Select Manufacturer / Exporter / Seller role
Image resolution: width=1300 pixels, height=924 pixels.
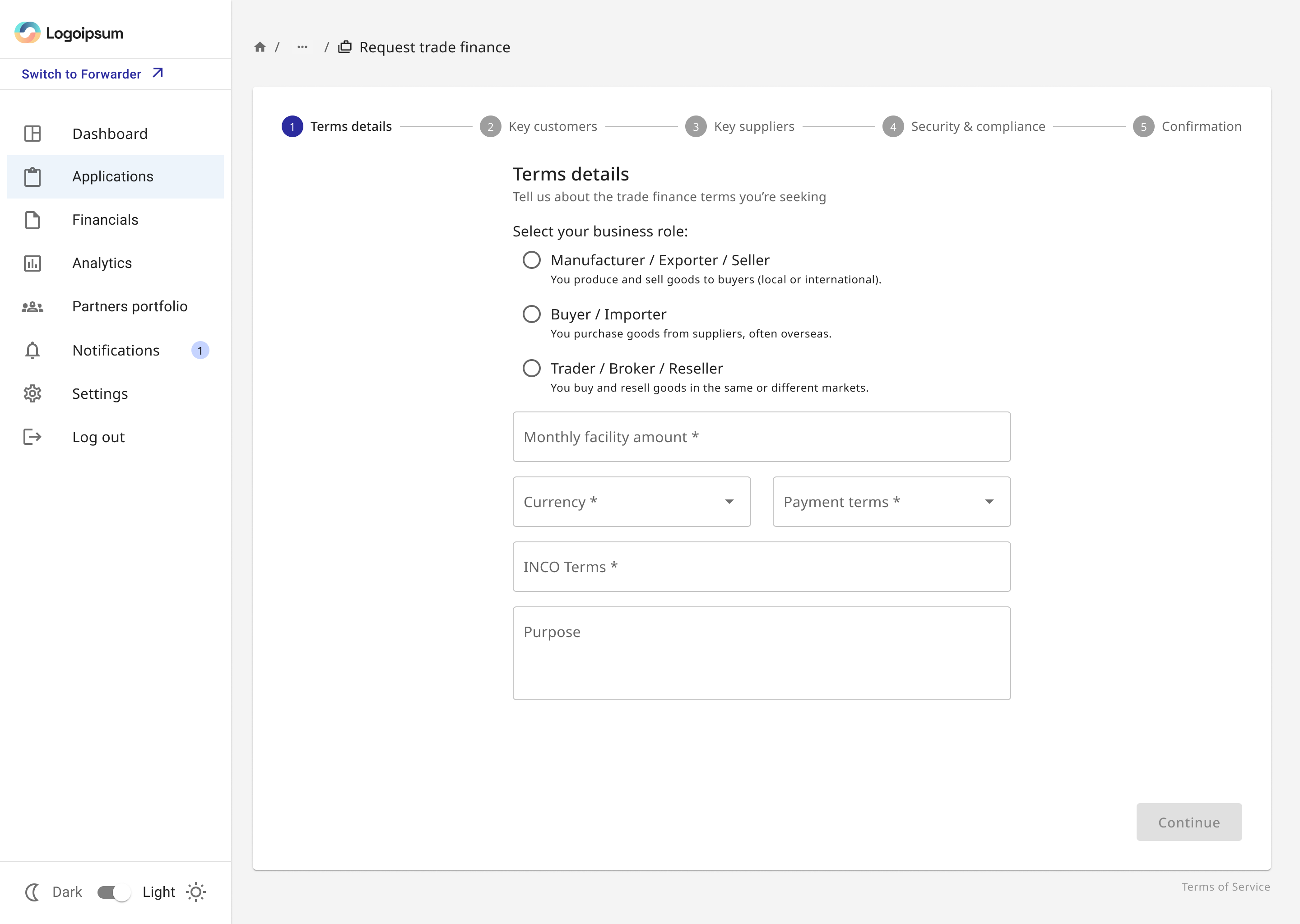(532, 260)
